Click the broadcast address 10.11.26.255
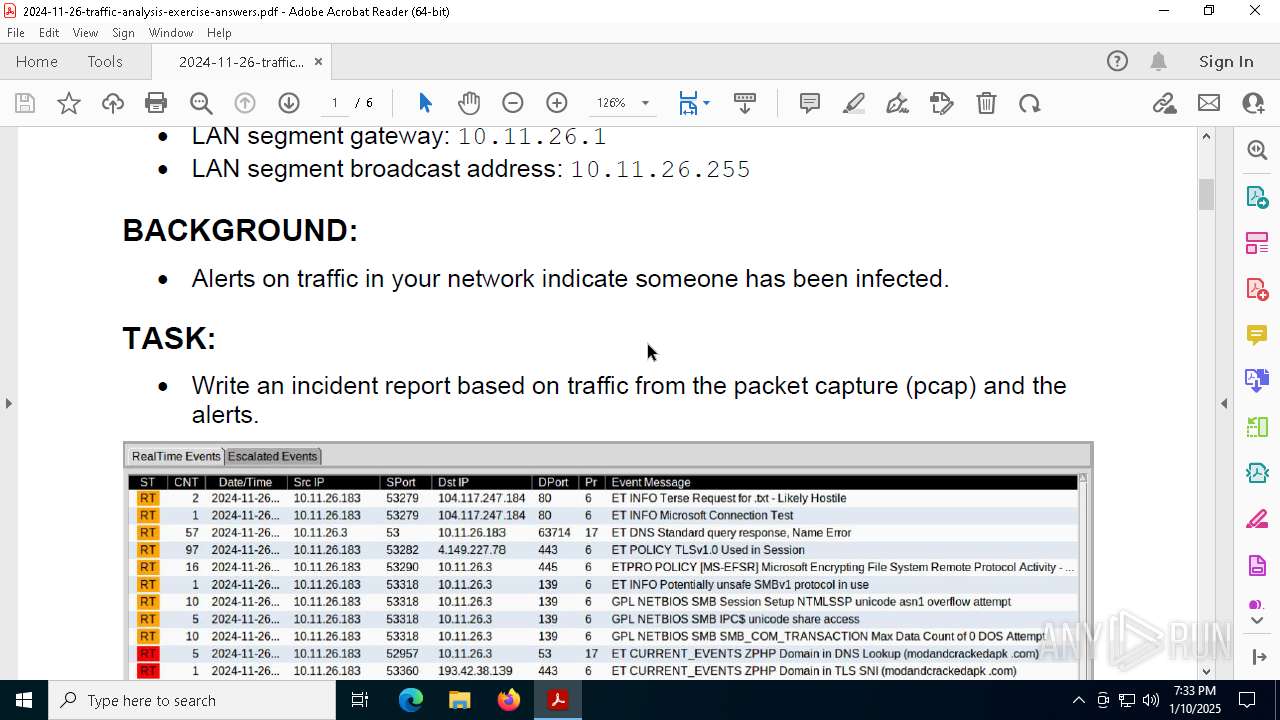 (660, 169)
